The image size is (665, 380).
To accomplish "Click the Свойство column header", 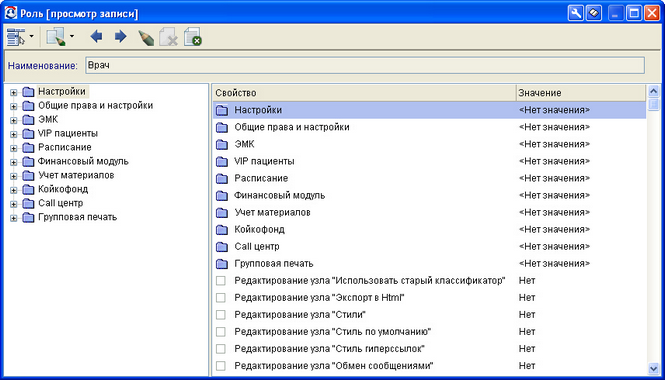I will 364,93.
